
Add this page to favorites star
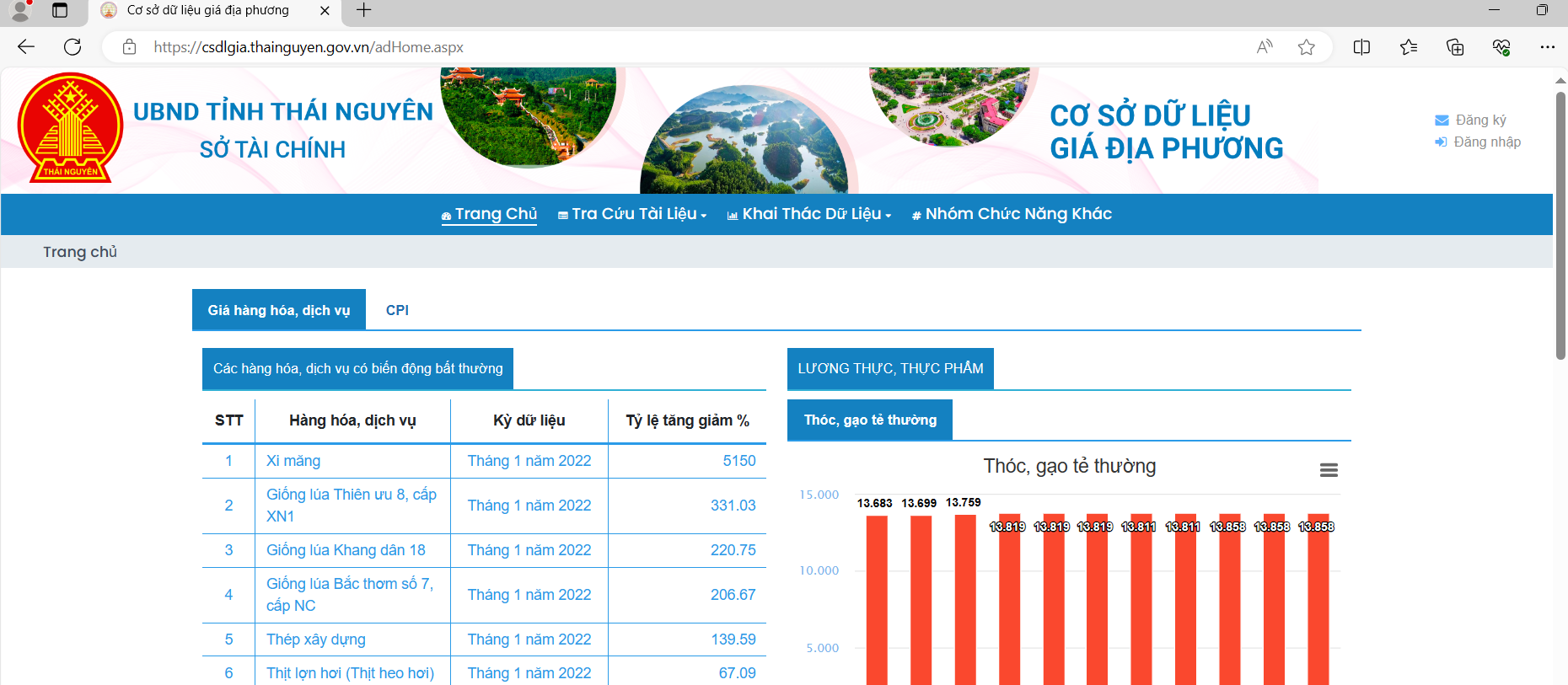tap(1306, 47)
